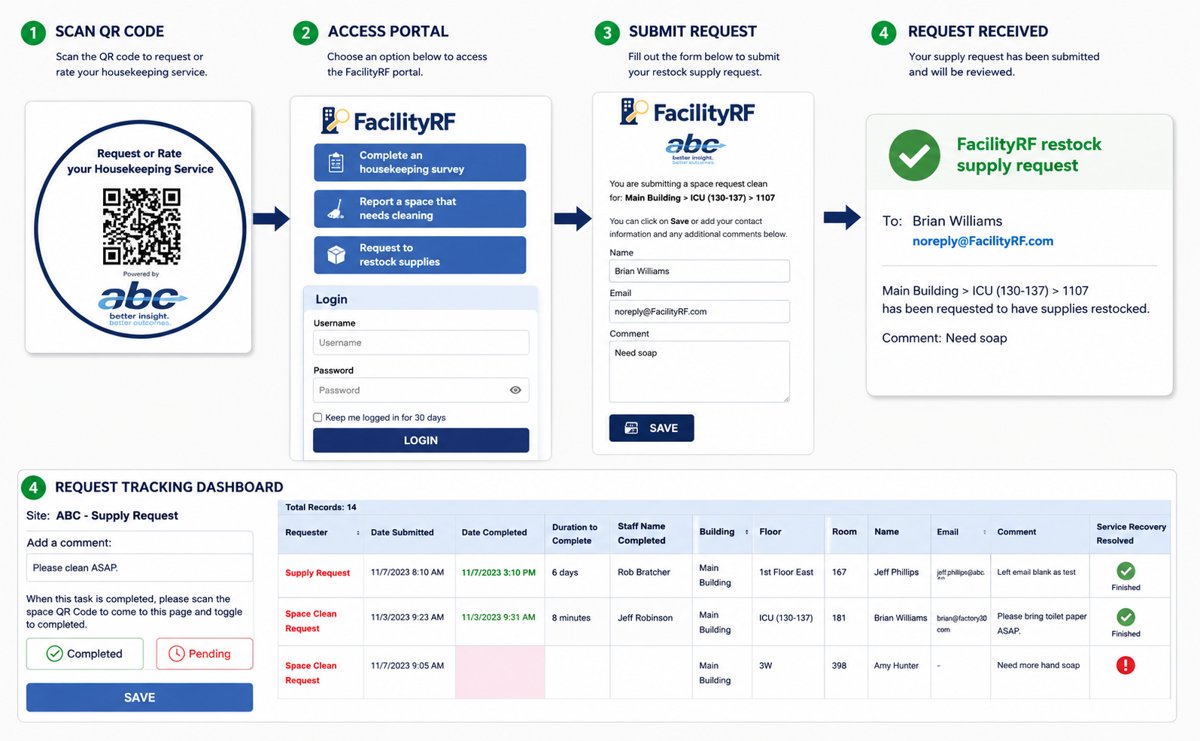Viewport: 1200px width, 741px height.
Task: Click SAVE in the request tracking dashboard
Action: [140, 698]
